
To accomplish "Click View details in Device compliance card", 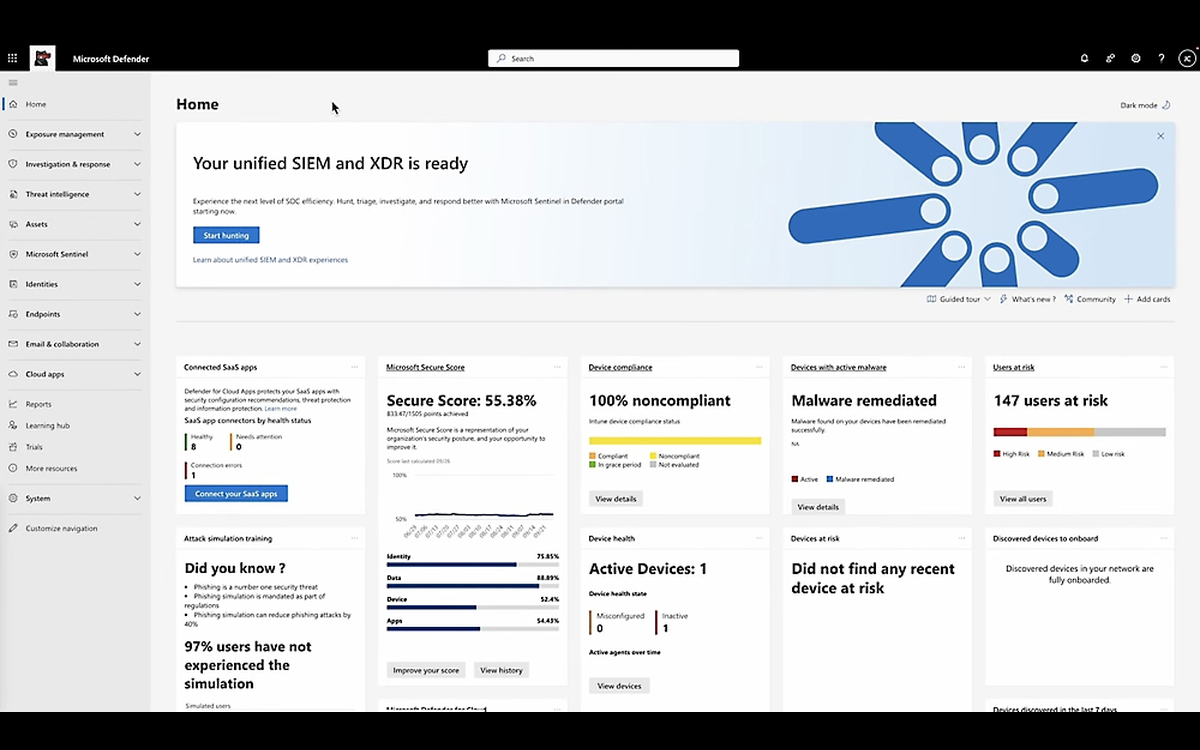I will [616, 498].
